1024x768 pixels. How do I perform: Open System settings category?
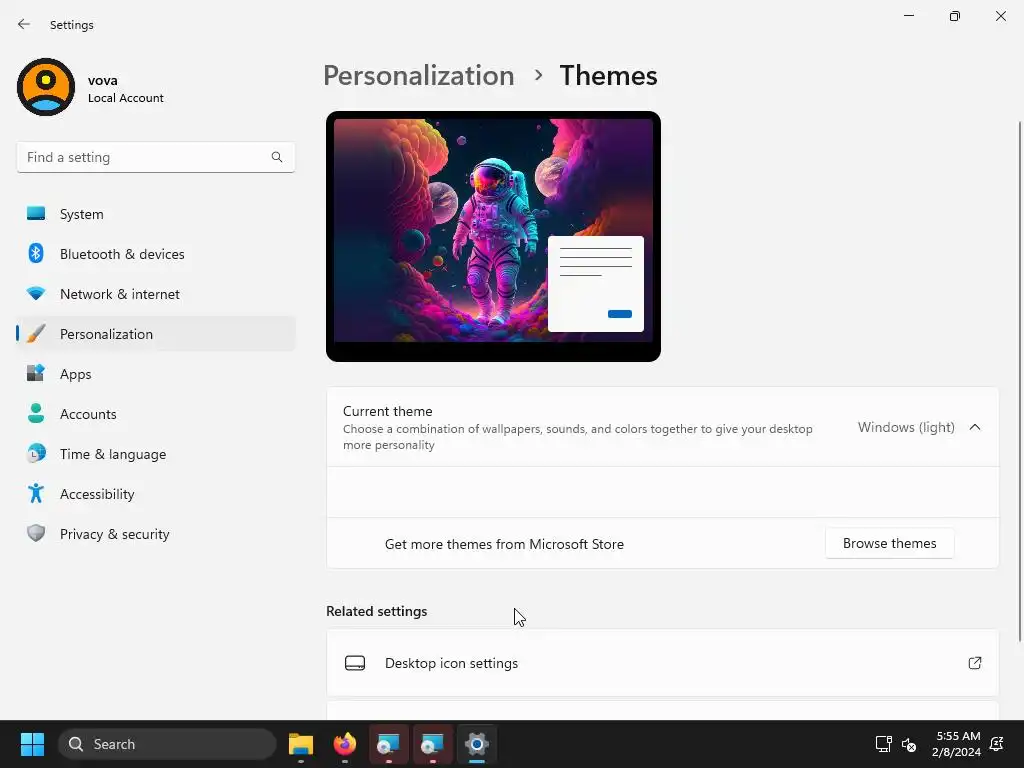pyautogui.click(x=156, y=214)
